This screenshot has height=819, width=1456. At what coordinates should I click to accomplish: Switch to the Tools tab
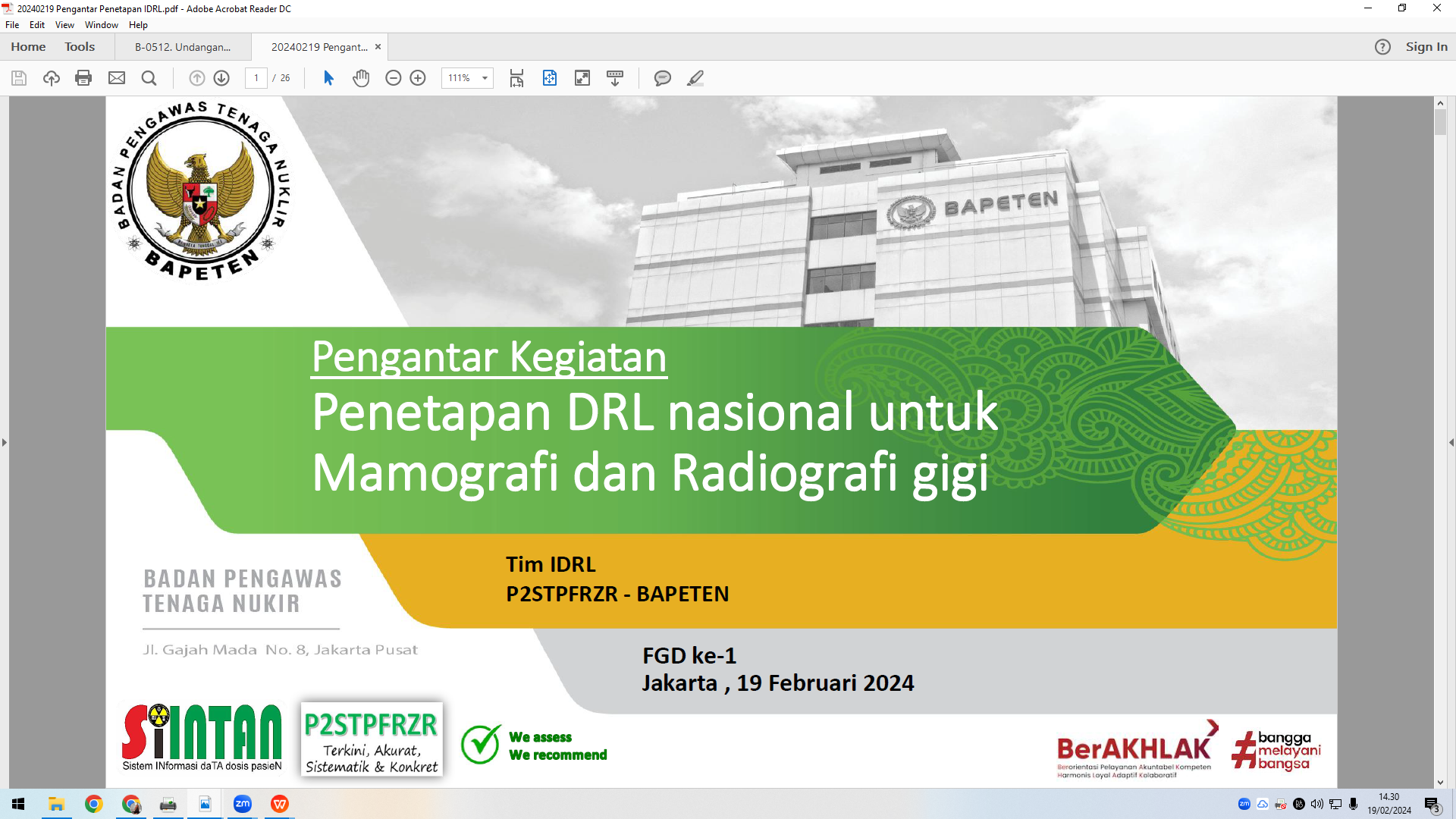tap(80, 47)
